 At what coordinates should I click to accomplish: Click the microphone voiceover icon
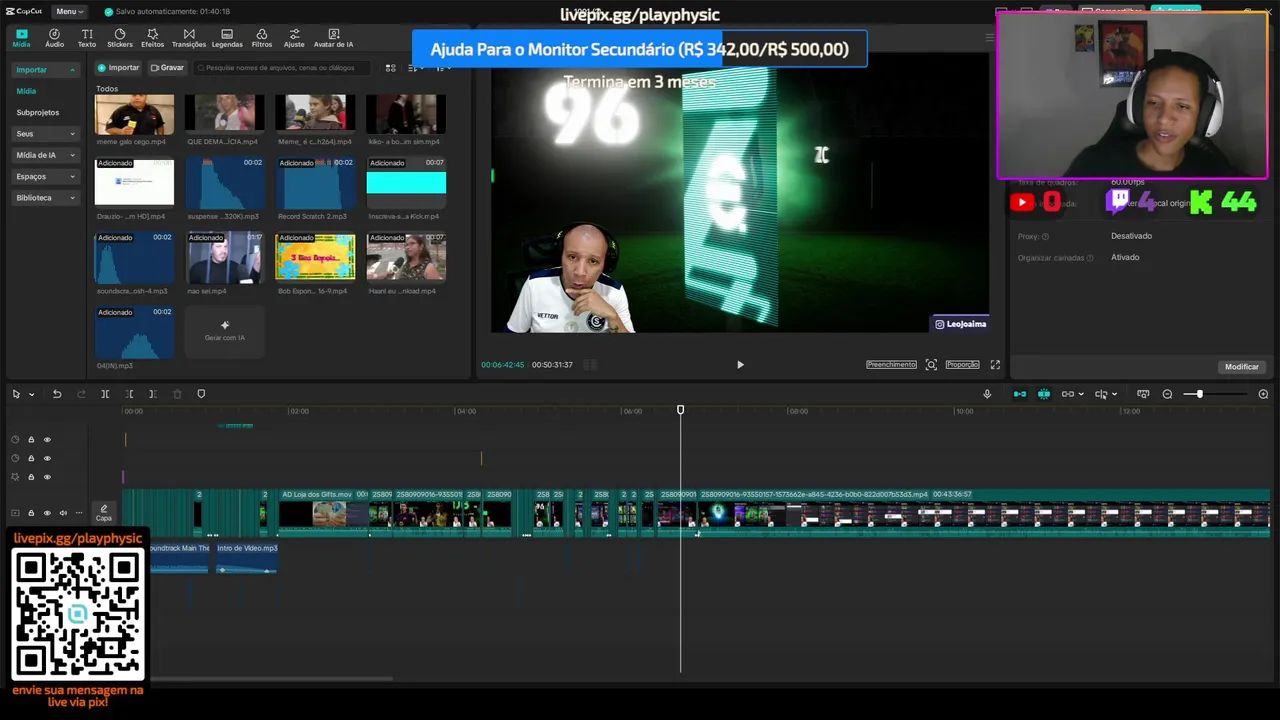987,394
